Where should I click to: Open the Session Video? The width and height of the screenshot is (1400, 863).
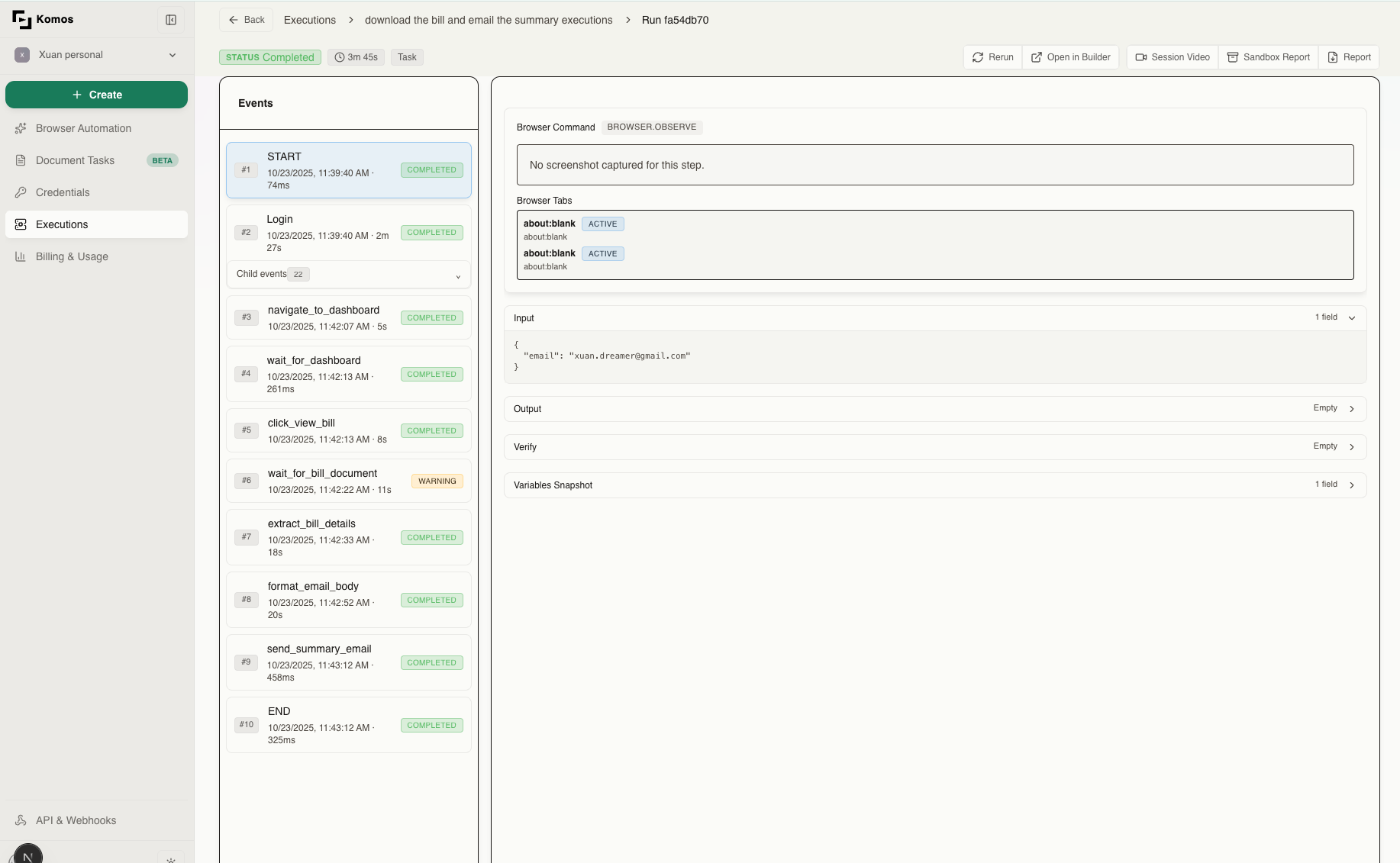pyautogui.click(x=1172, y=57)
